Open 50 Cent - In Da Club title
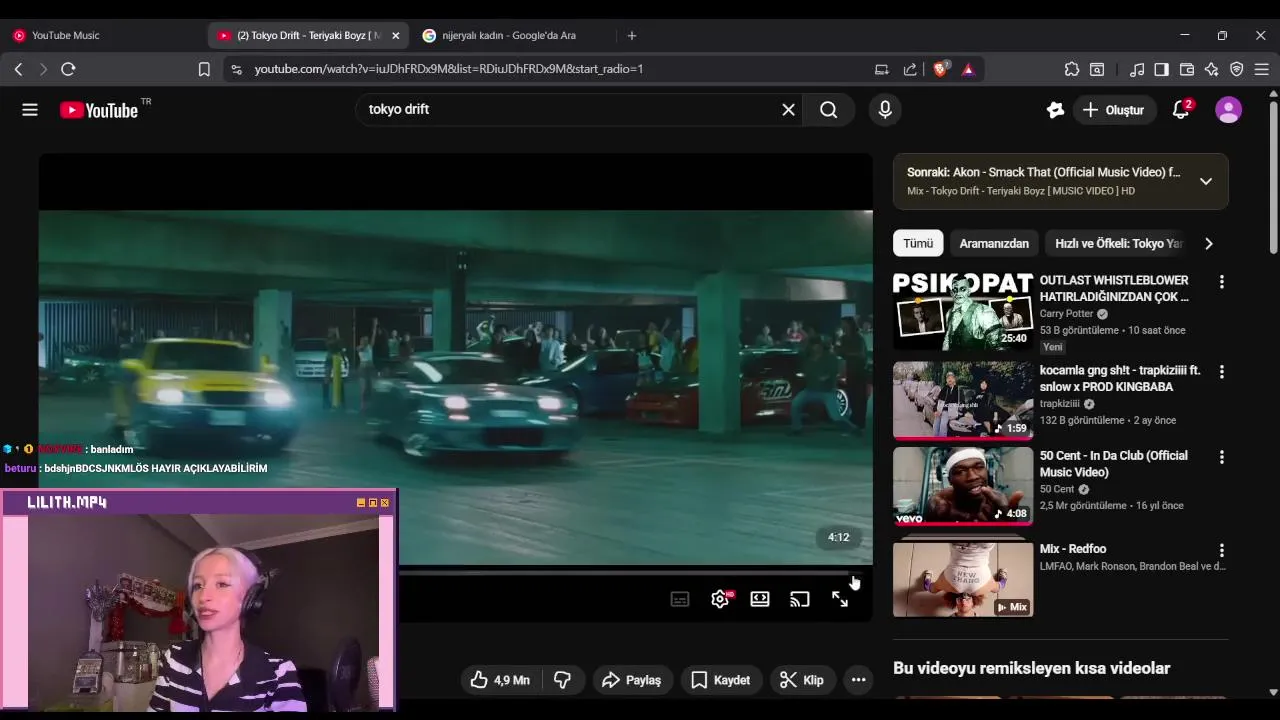1280x720 pixels. (1114, 464)
